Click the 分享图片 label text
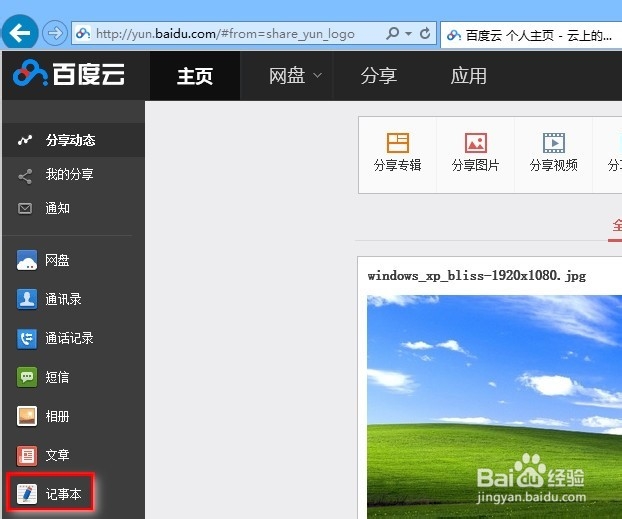The image size is (622, 519). tap(476, 165)
